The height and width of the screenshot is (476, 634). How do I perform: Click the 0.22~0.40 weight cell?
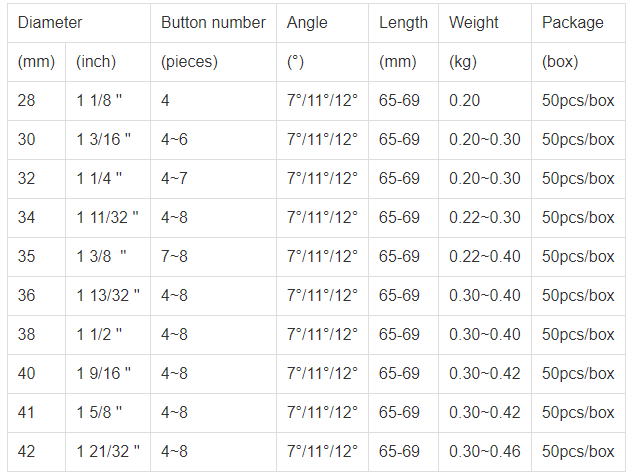pyautogui.click(x=485, y=257)
